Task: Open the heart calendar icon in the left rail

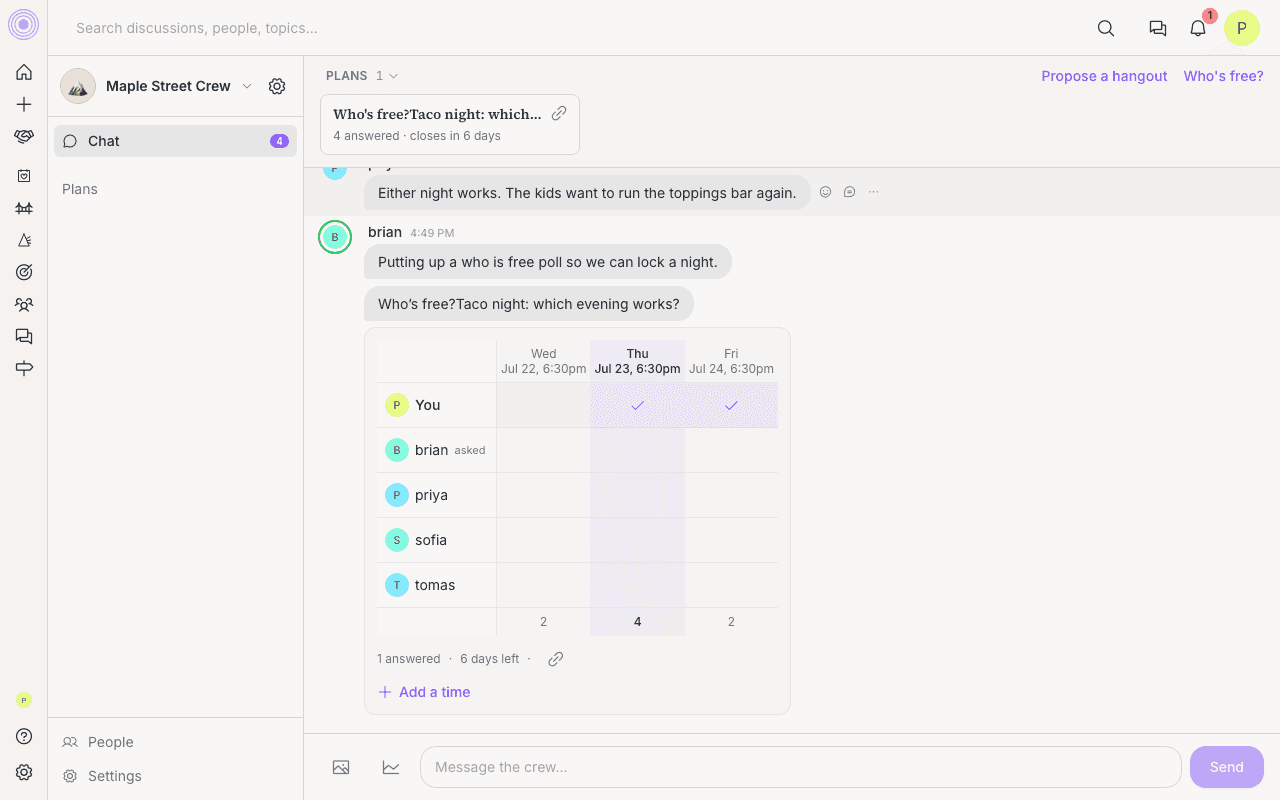Action: pyautogui.click(x=24, y=175)
